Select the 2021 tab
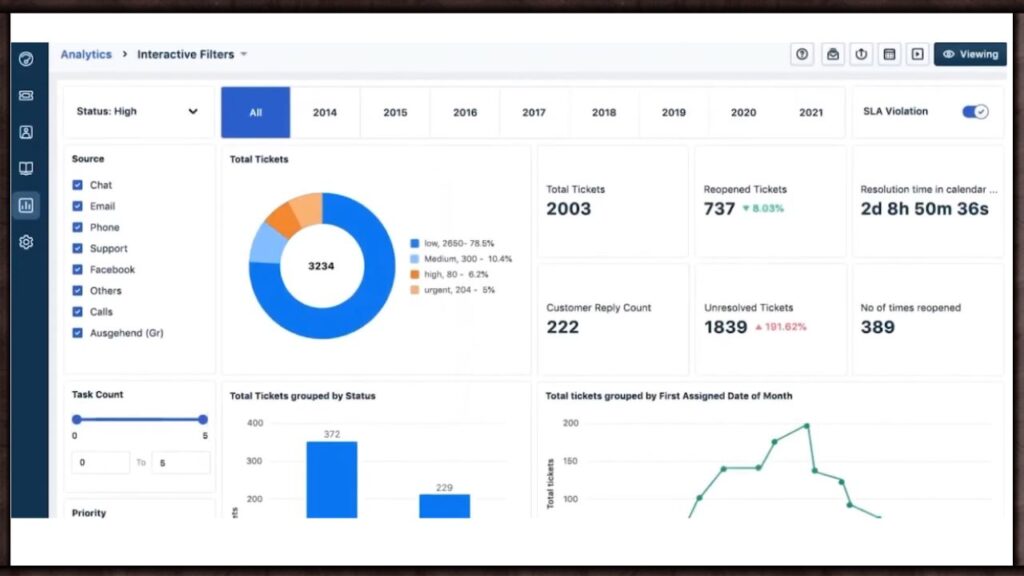 [x=811, y=112]
